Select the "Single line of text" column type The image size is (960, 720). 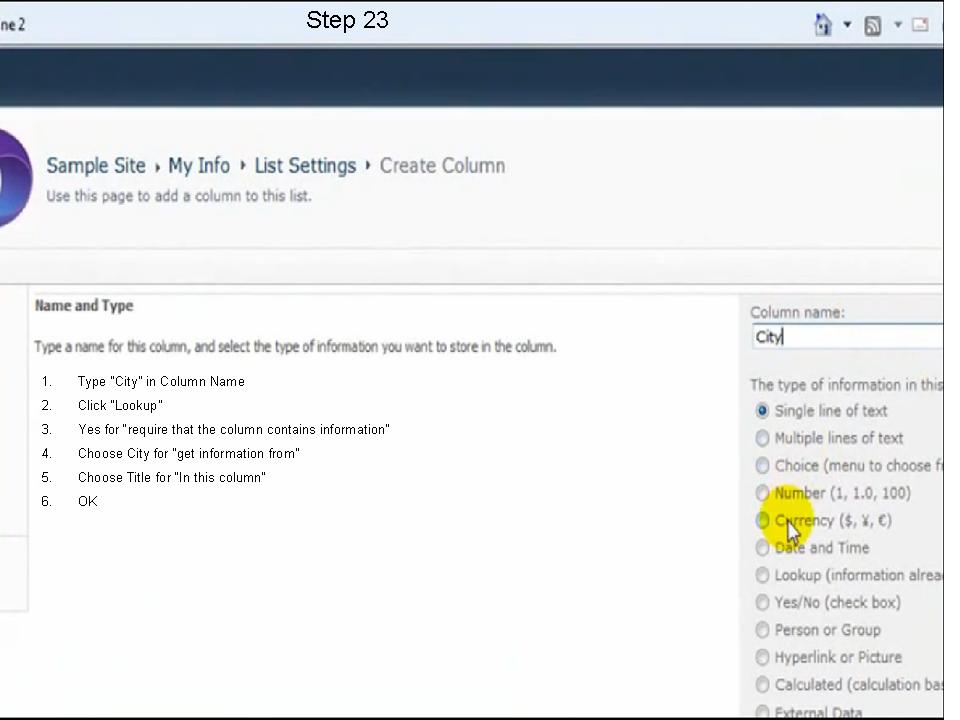pos(763,410)
